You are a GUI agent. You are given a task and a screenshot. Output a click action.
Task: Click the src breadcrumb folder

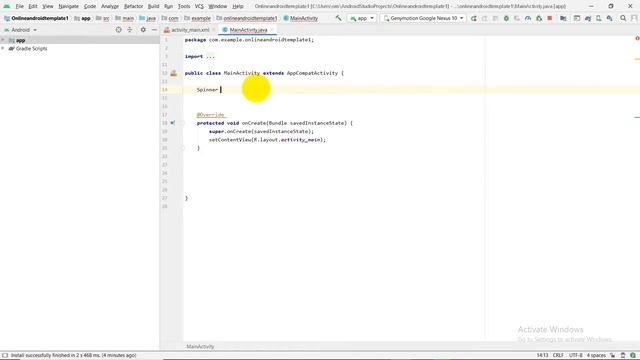click(102, 18)
